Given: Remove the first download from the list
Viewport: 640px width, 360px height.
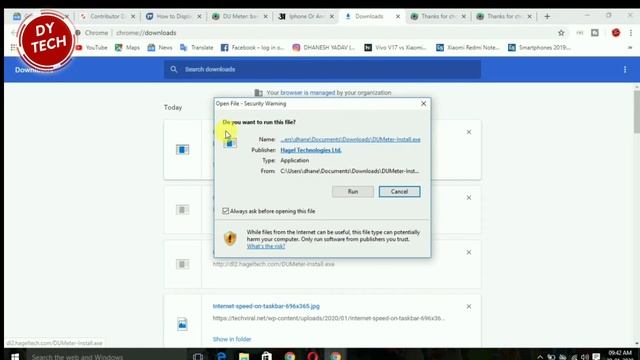Looking at the screenshot, I should [x=469, y=132].
